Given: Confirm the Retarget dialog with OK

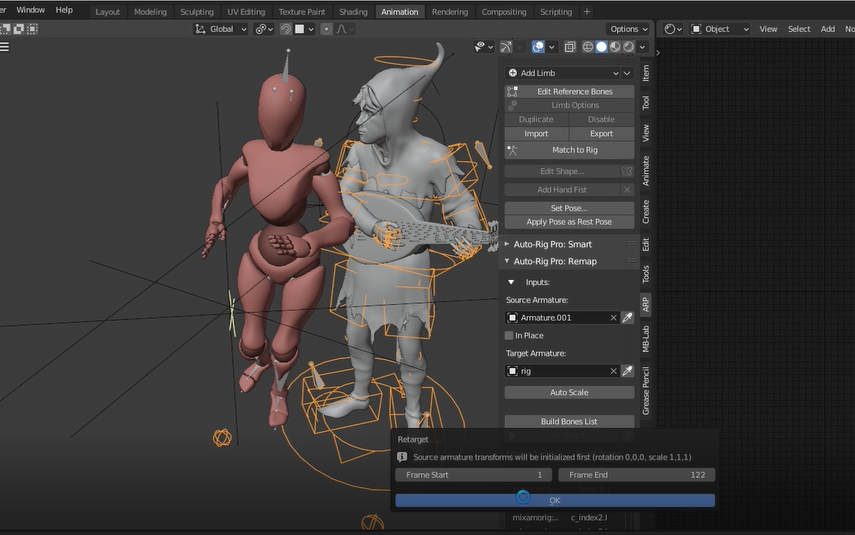Looking at the screenshot, I should point(554,500).
